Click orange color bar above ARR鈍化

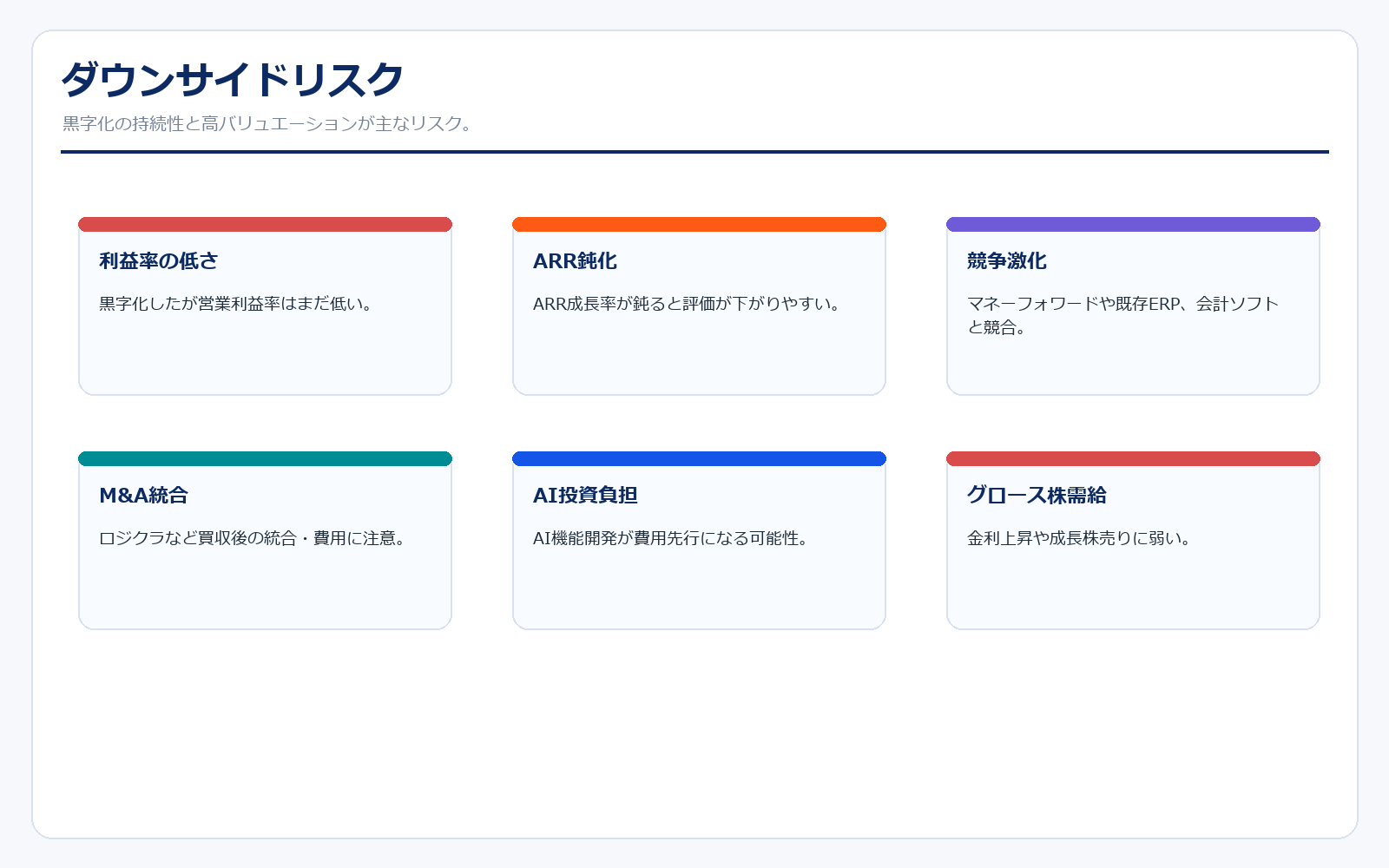click(699, 224)
